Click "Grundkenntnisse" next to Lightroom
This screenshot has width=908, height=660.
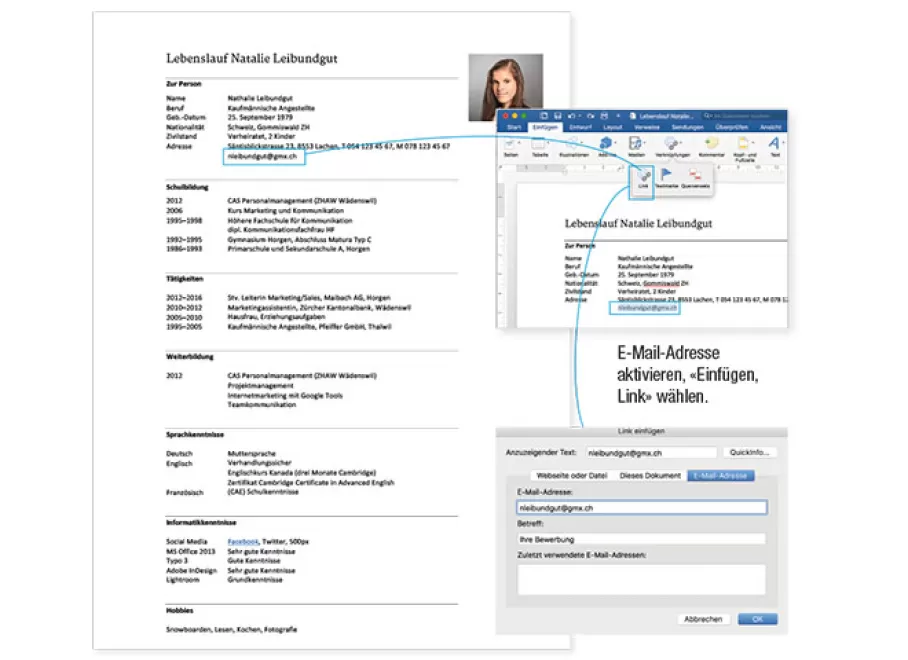pos(255,580)
